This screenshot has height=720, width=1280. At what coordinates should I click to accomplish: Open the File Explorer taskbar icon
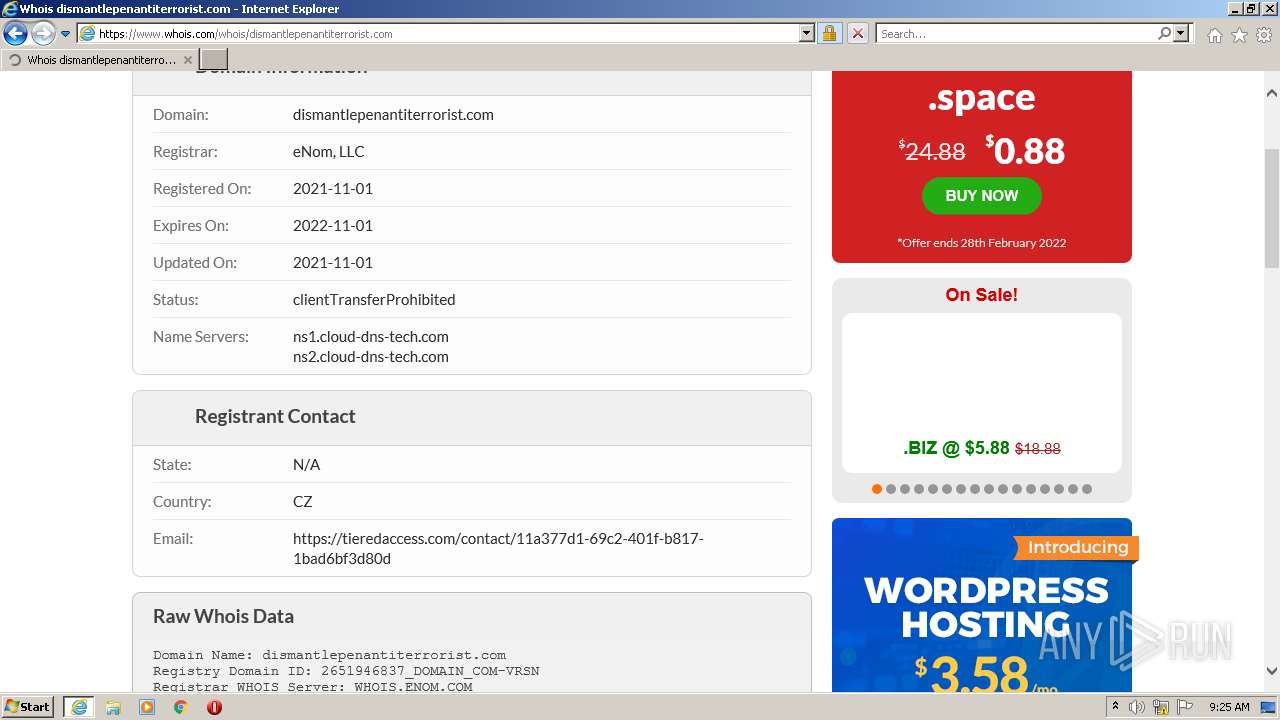[x=113, y=707]
